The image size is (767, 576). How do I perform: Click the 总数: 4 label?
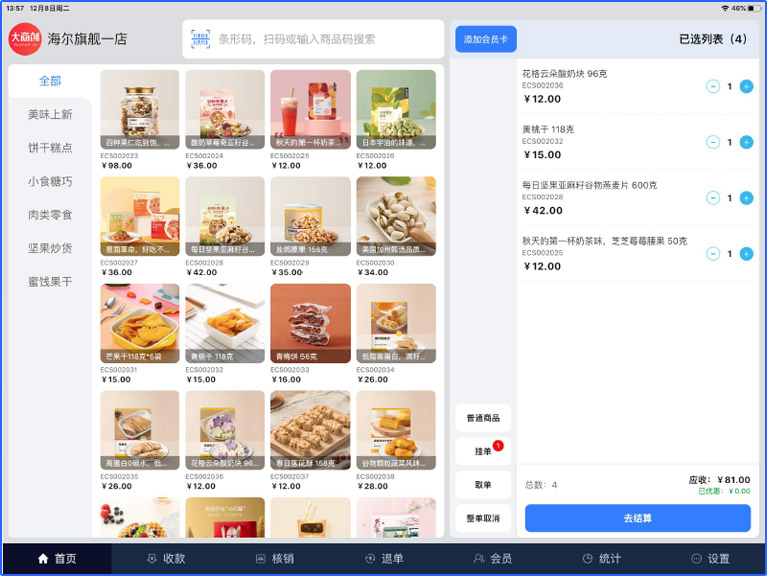(541, 485)
